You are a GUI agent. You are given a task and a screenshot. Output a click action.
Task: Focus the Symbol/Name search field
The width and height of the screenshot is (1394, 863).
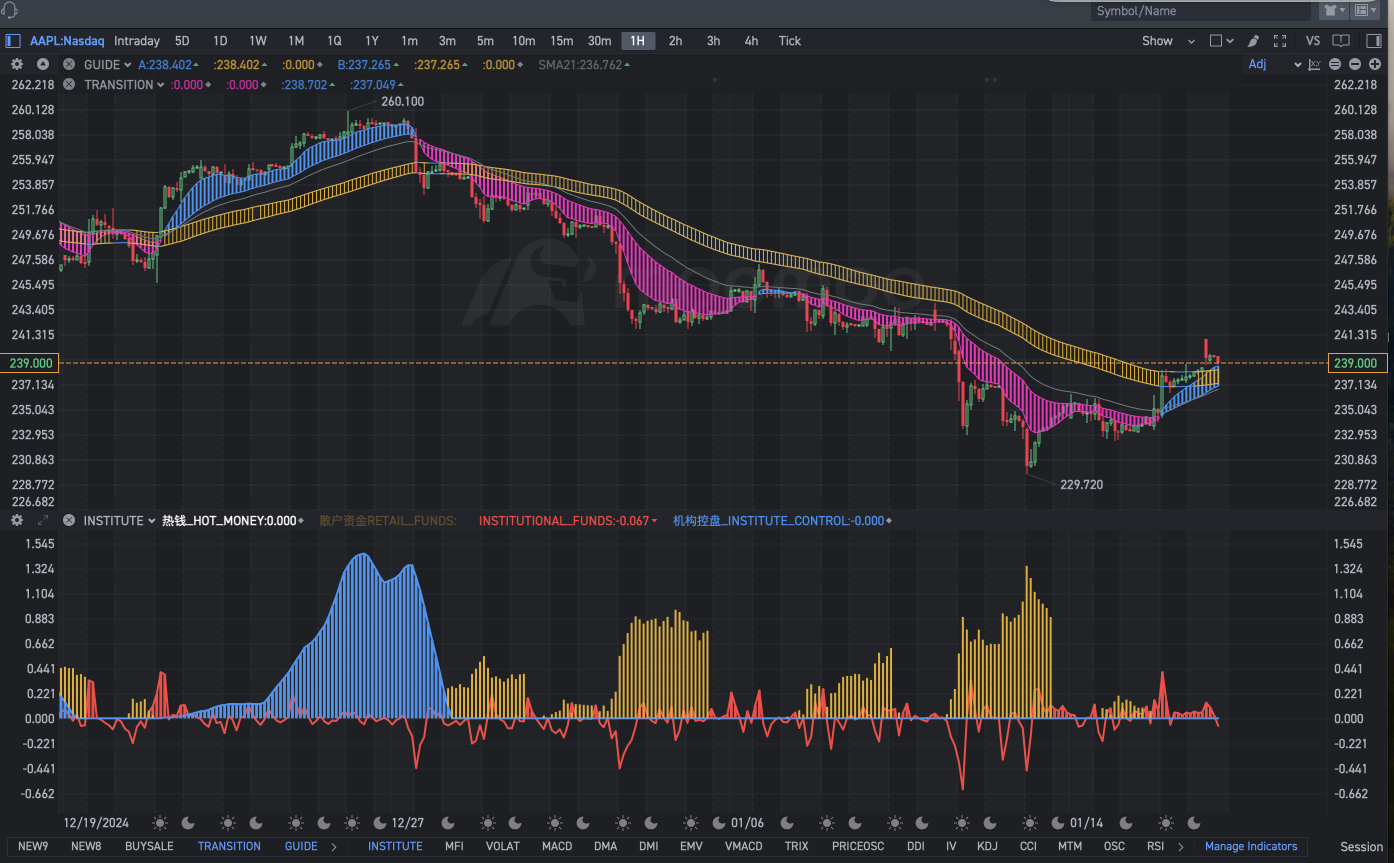(1200, 11)
